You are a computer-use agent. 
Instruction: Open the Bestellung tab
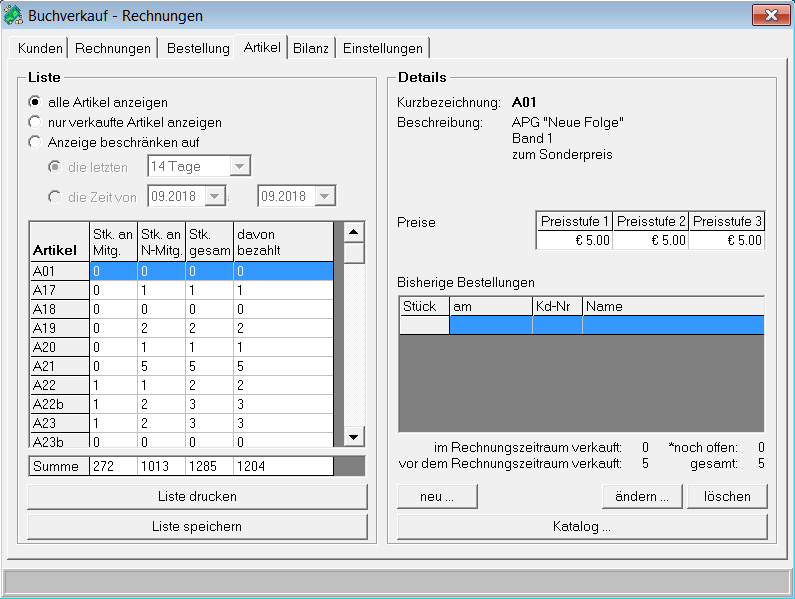pyautogui.click(x=197, y=48)
